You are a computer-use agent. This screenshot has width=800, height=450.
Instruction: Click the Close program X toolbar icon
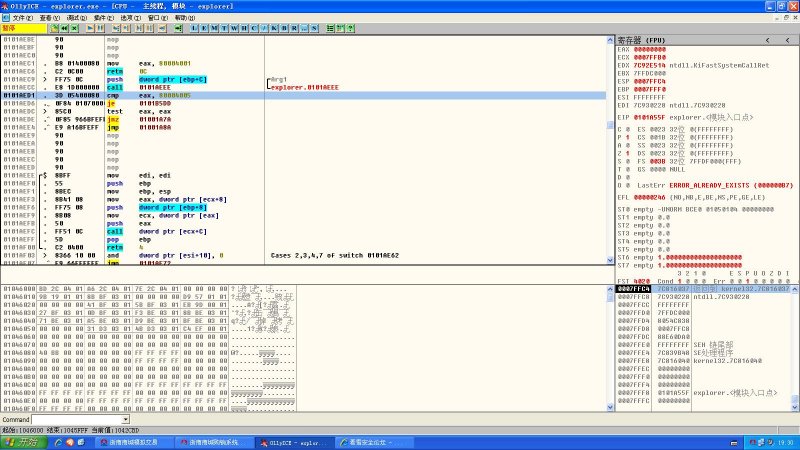[x=74, y=28]
